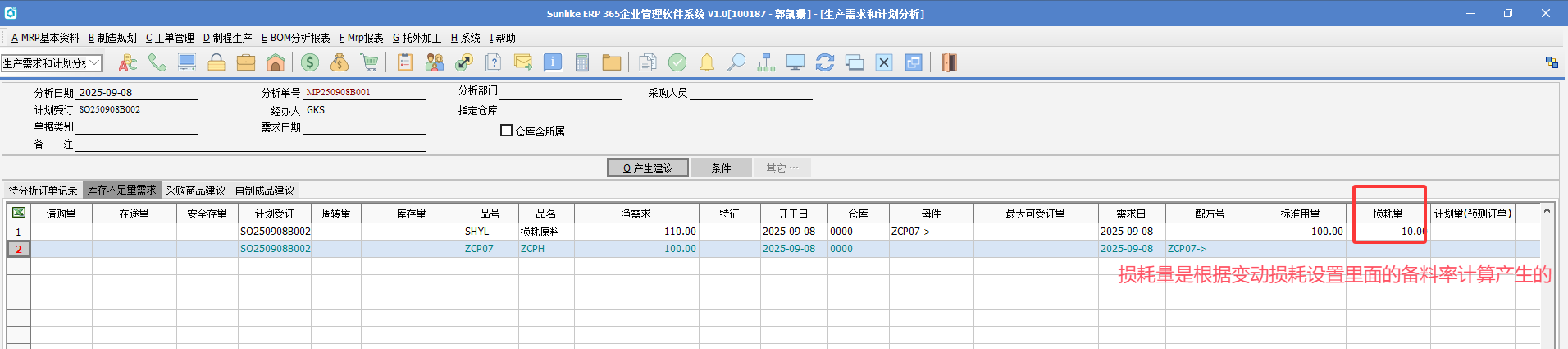Click the 分析部门 input field
The height and width of the screenshot is (349, 1568).
tap(560, 92)
